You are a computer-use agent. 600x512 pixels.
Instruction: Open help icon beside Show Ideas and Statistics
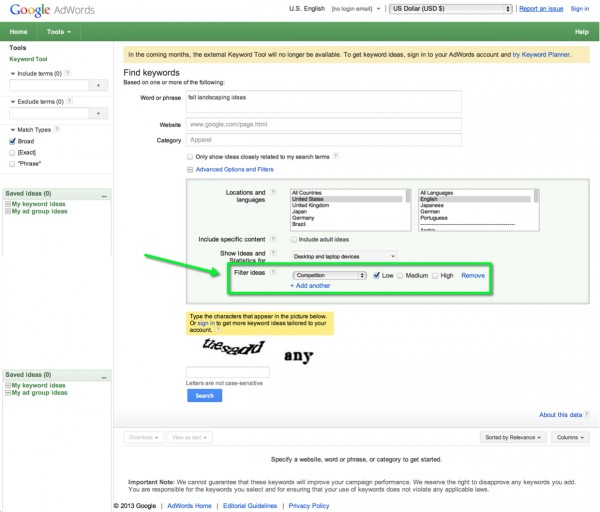click(x=273, y=253)
